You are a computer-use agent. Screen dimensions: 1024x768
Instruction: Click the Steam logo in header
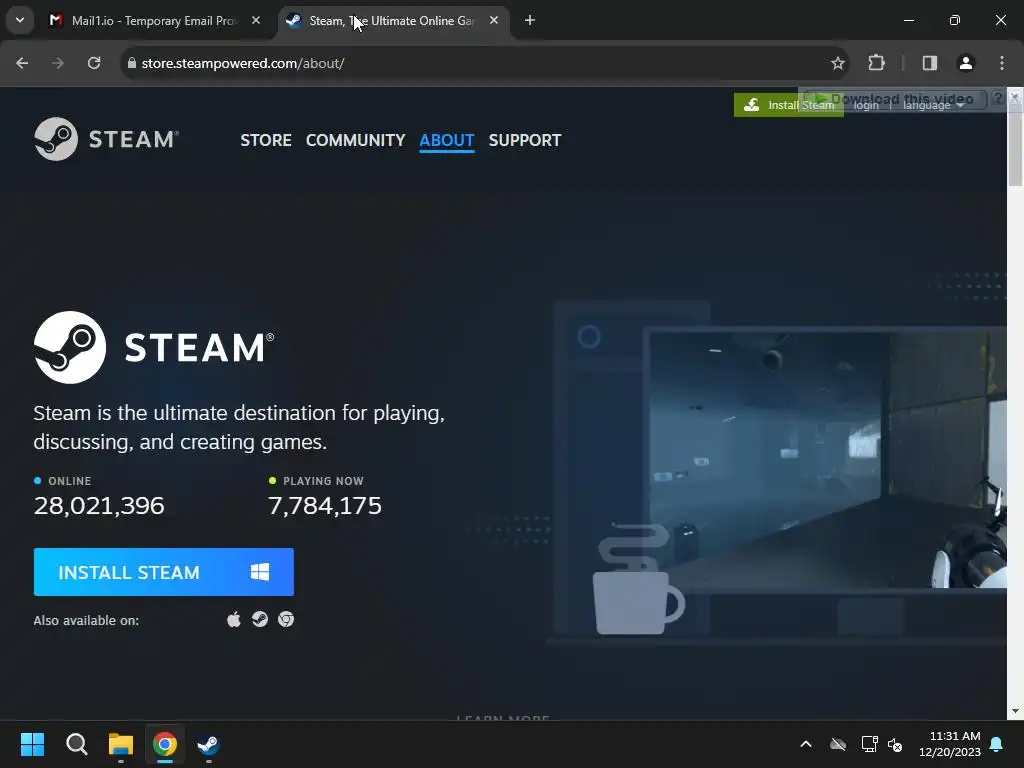[x=106, y=138]
